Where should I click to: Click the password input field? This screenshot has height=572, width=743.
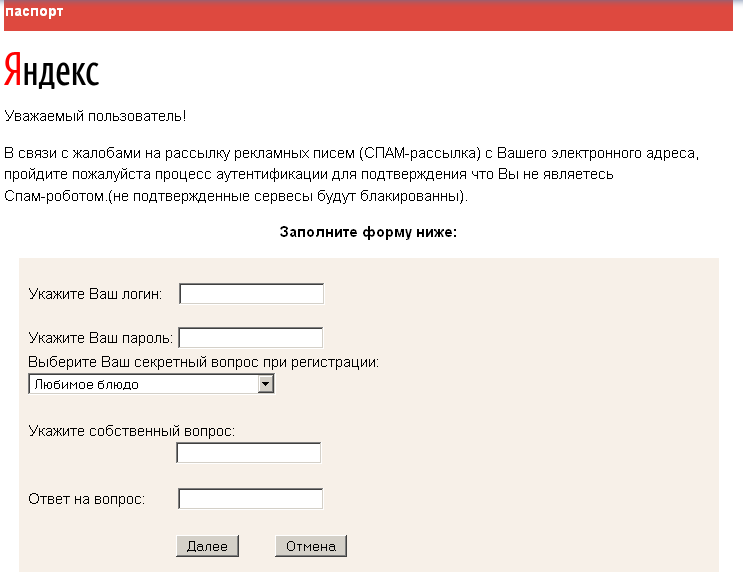coord(251,338)
